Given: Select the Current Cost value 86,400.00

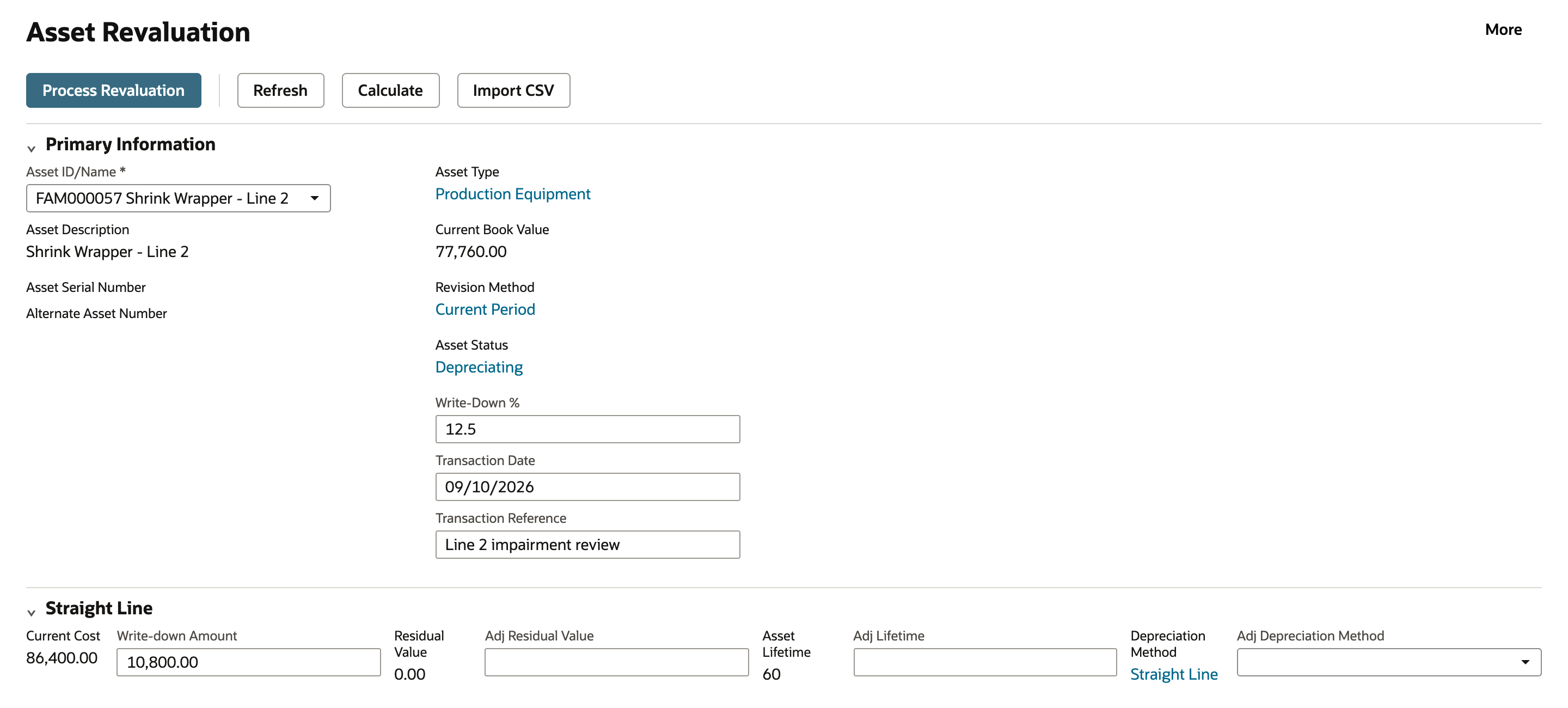Looking at the screenshot, I should 62,657.
